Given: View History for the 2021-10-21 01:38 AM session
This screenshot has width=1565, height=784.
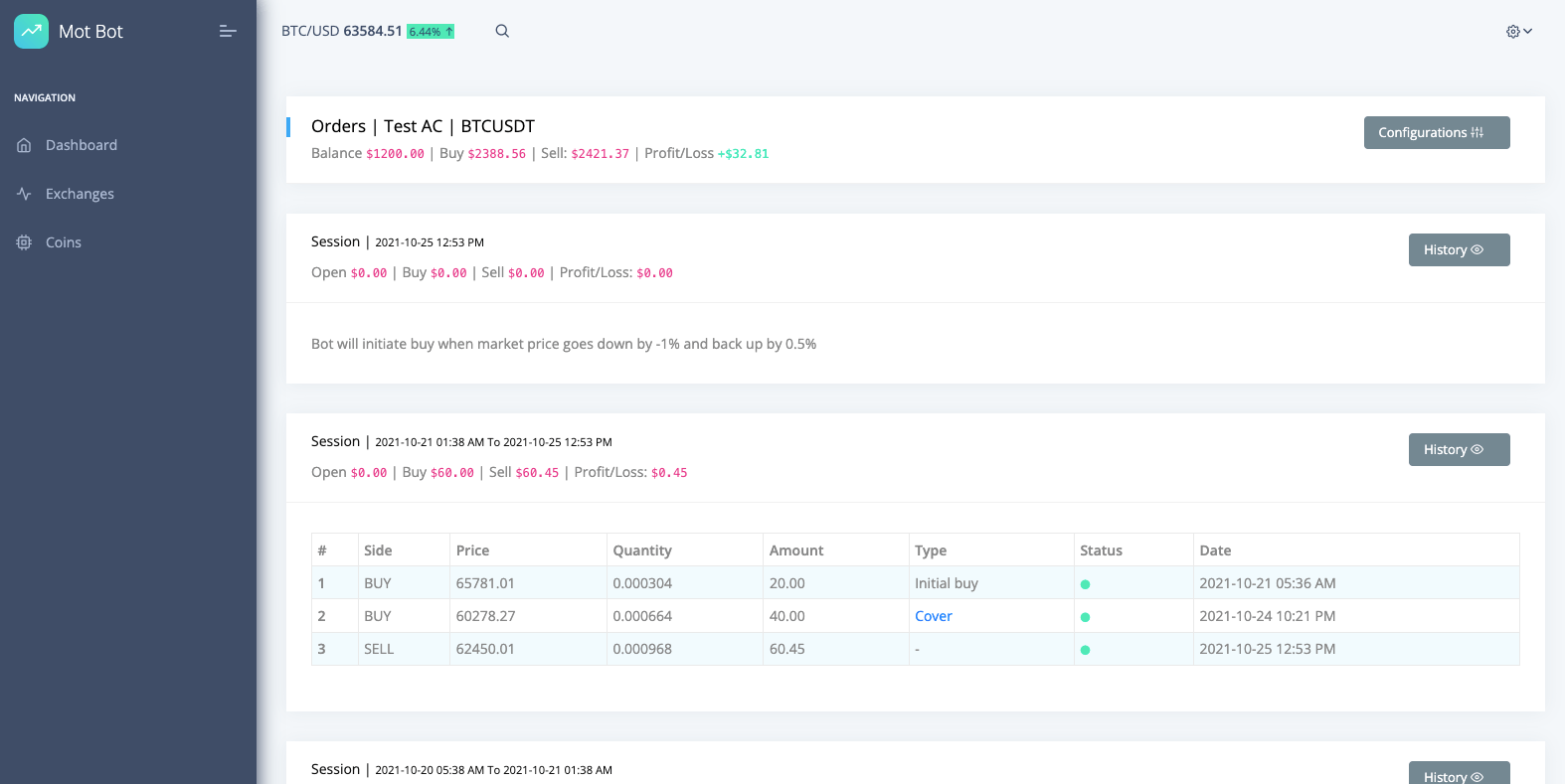Looking at the screenshot, I should tap(1459, 449).
